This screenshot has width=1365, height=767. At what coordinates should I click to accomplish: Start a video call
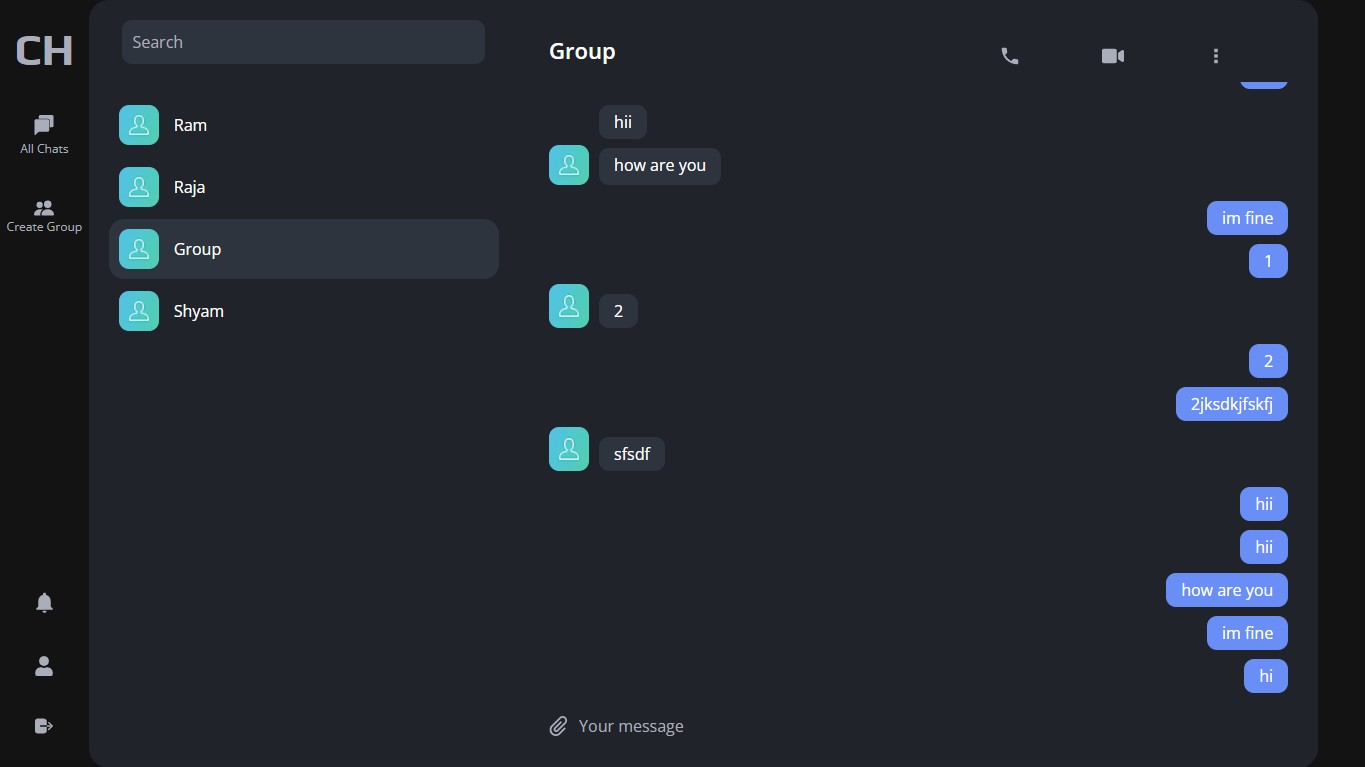[1113, 56]
